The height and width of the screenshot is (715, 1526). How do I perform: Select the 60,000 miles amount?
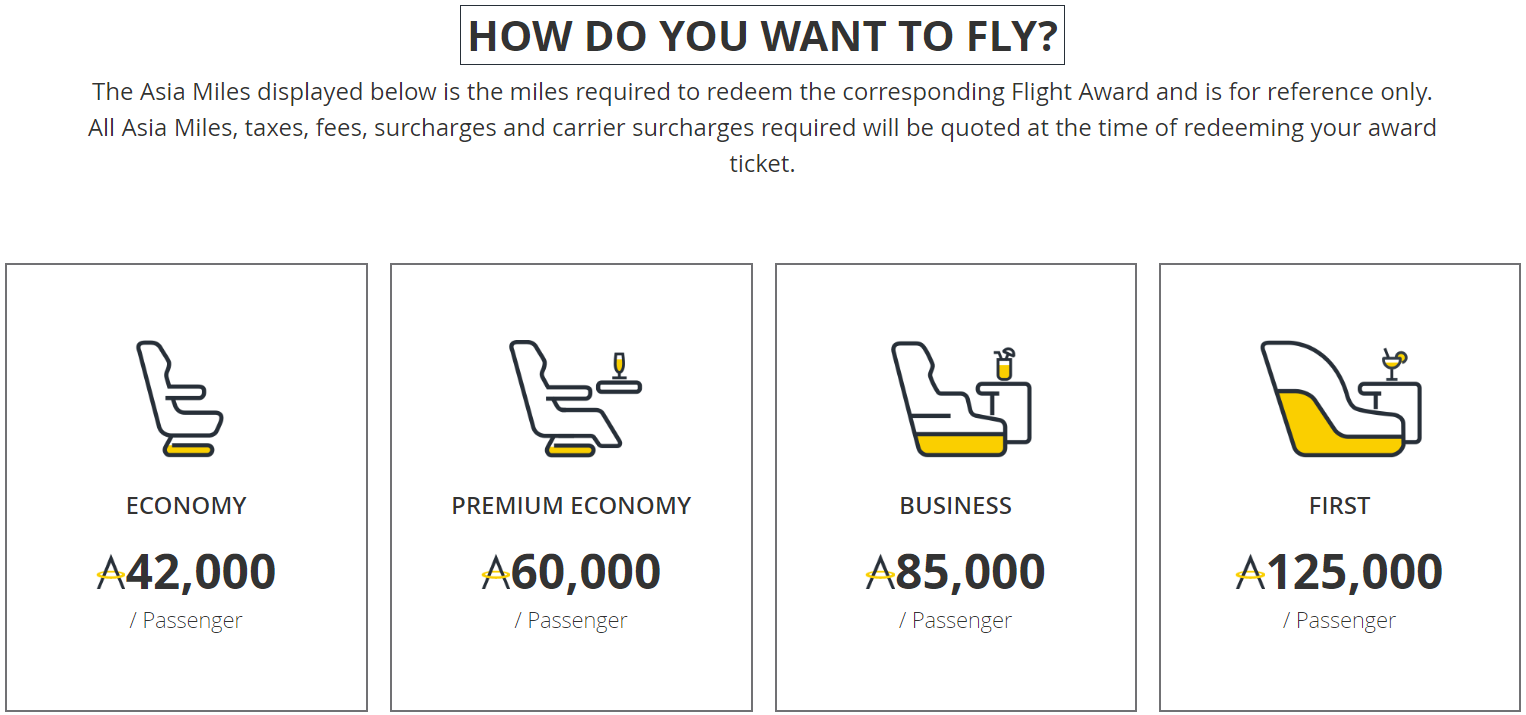586,573
